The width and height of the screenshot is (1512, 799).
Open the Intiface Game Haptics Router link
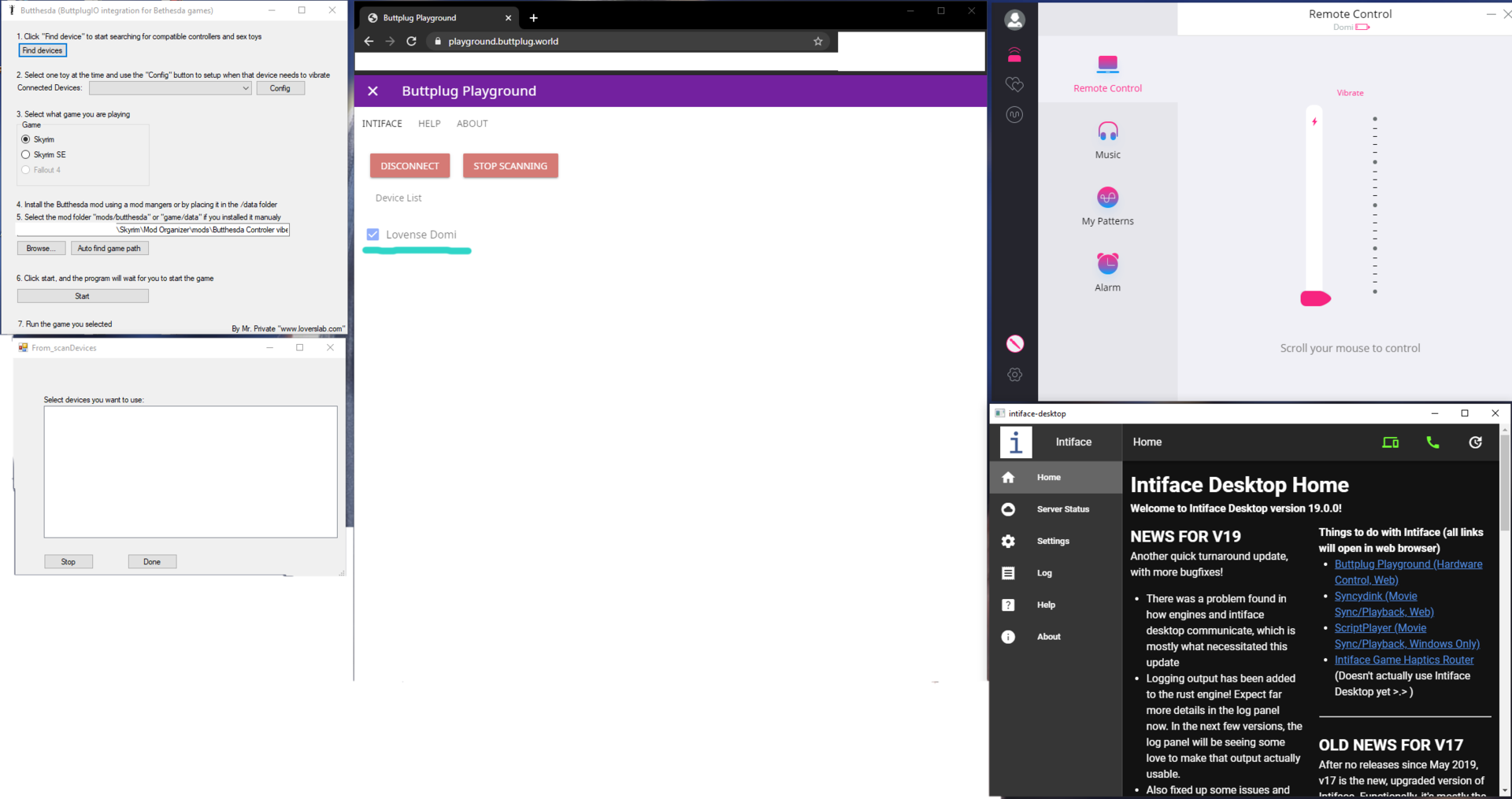coord(1404,660)
